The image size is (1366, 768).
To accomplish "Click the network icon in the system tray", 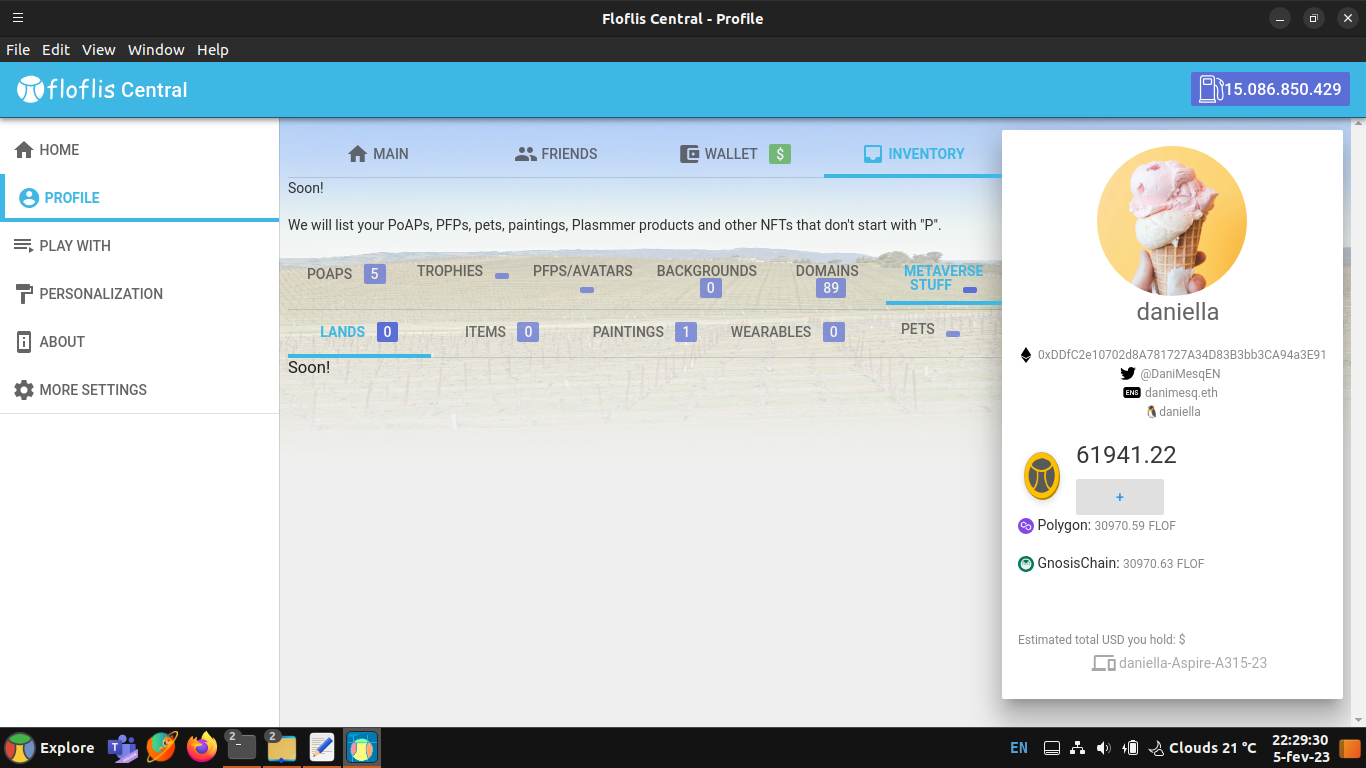I will 1078,748.
